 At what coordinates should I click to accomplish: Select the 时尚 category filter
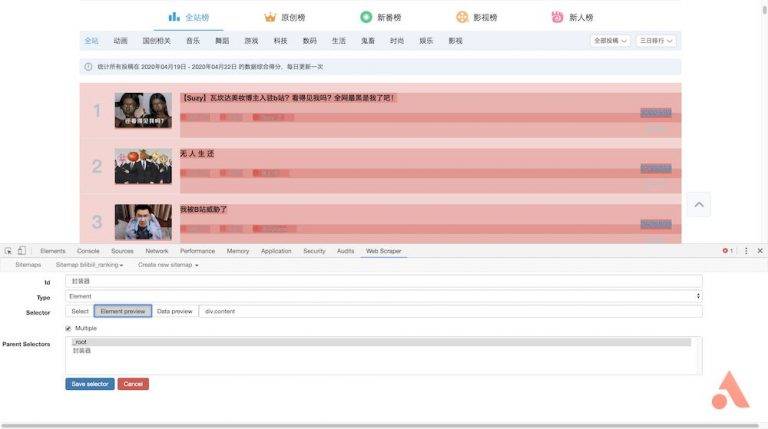click(x=397, y=41)
